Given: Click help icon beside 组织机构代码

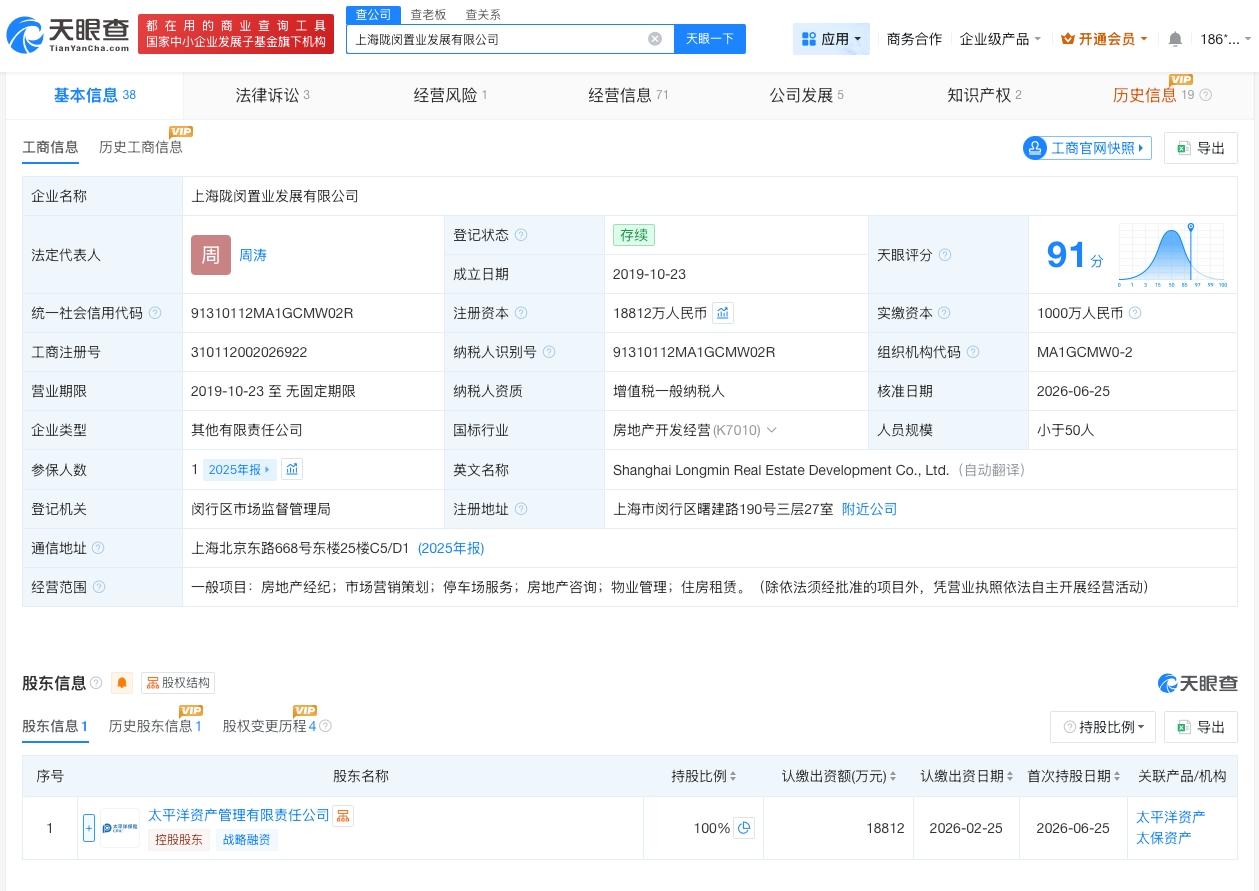Looking at the screenshot, I should coord(973,352).
